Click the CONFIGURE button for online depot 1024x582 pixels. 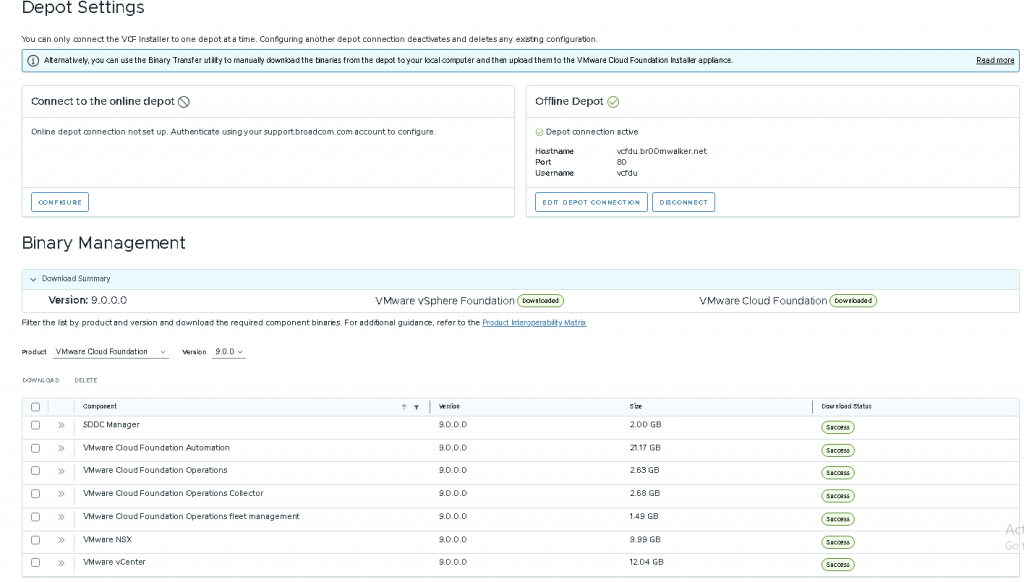tap(60, 202)
